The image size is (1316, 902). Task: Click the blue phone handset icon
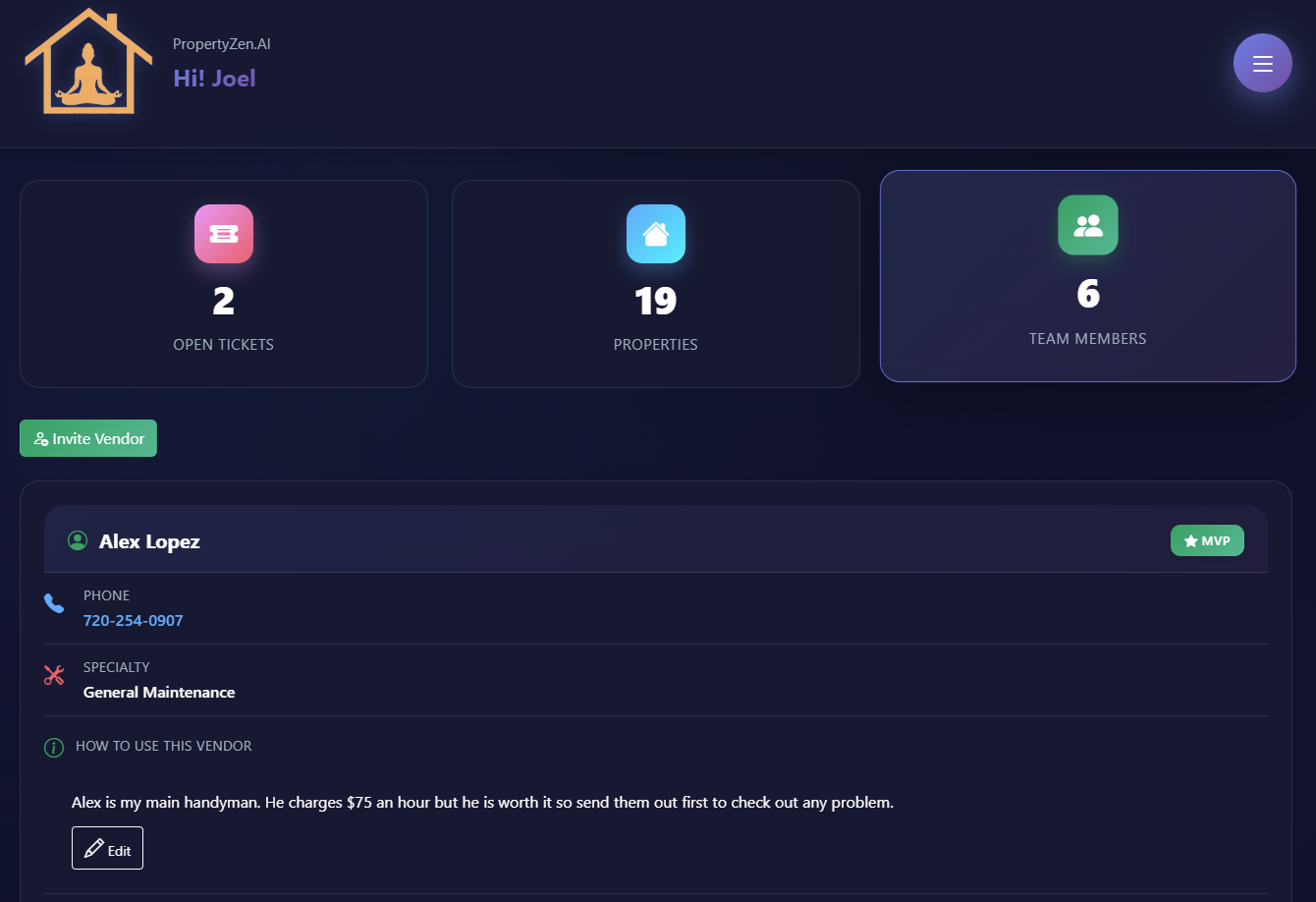point(54,603)
